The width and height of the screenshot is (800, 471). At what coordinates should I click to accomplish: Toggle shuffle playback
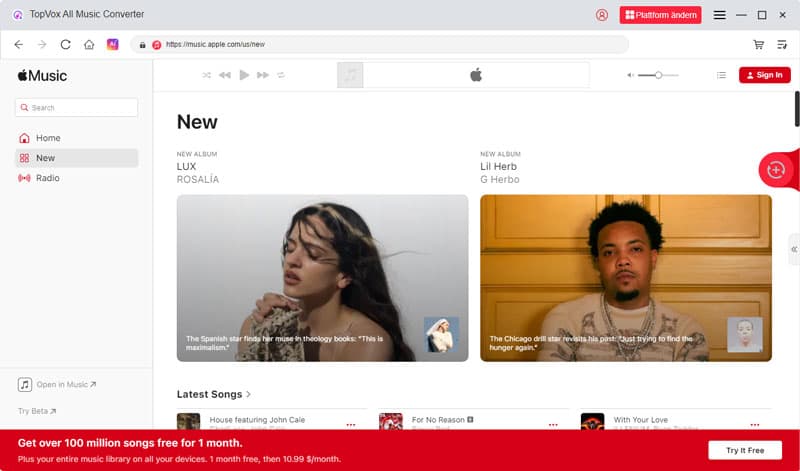click(206, 75)
